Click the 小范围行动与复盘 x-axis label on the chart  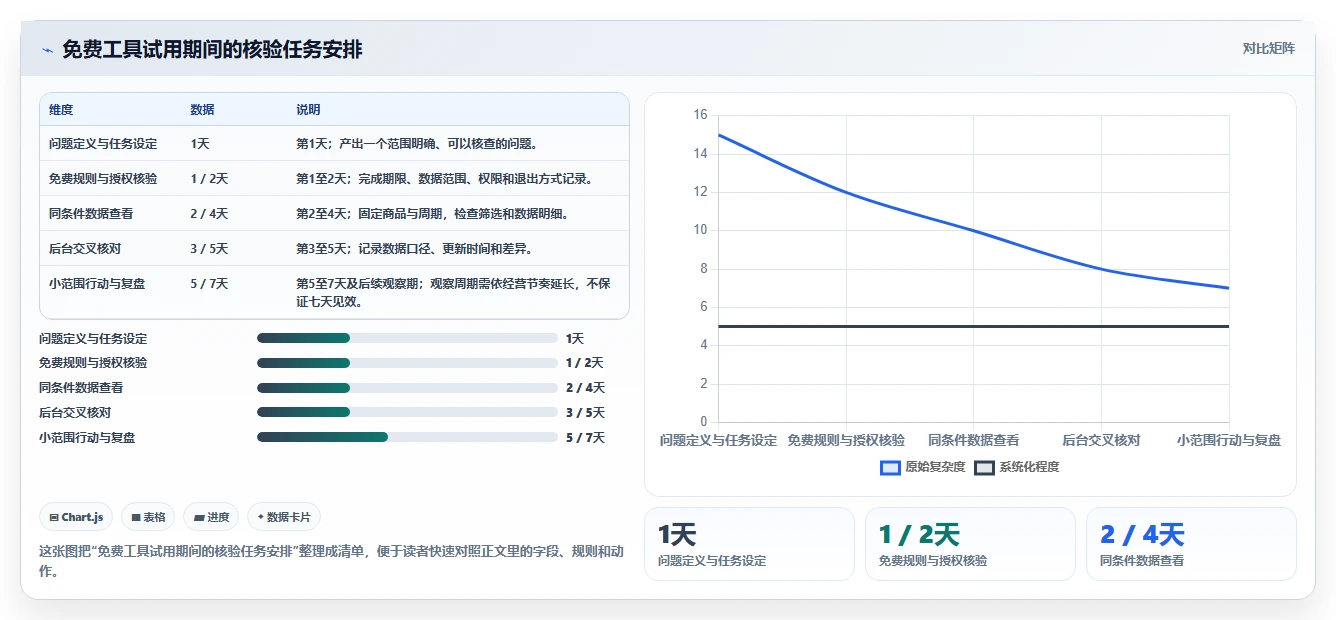(x=1229, y=440)
